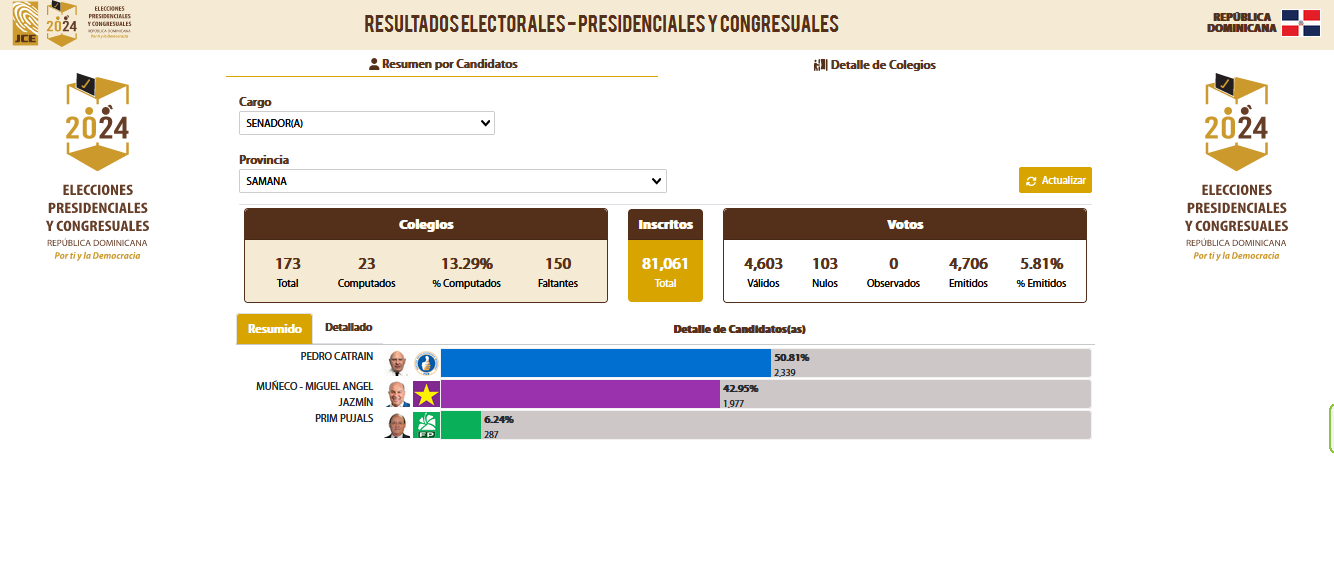This screenshot has height=562, width=1334.
Task: Click Pedro Catrain's candidate photo
Action: (x=398, y=363)
